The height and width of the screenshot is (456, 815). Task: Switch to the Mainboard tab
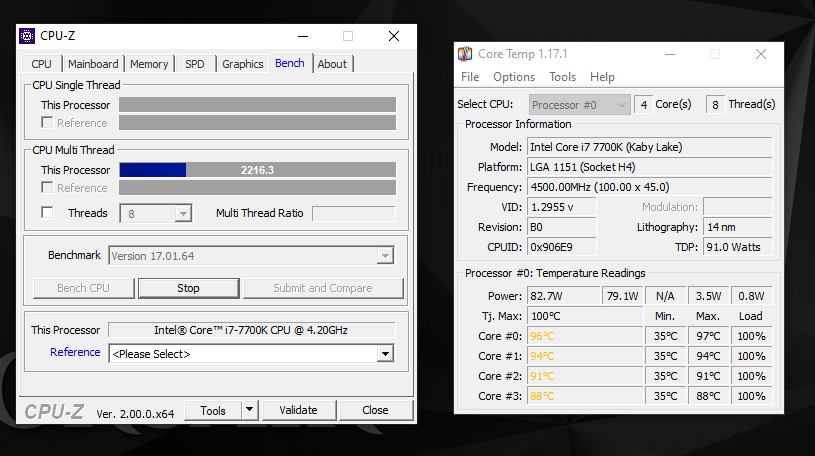(93, 64)
